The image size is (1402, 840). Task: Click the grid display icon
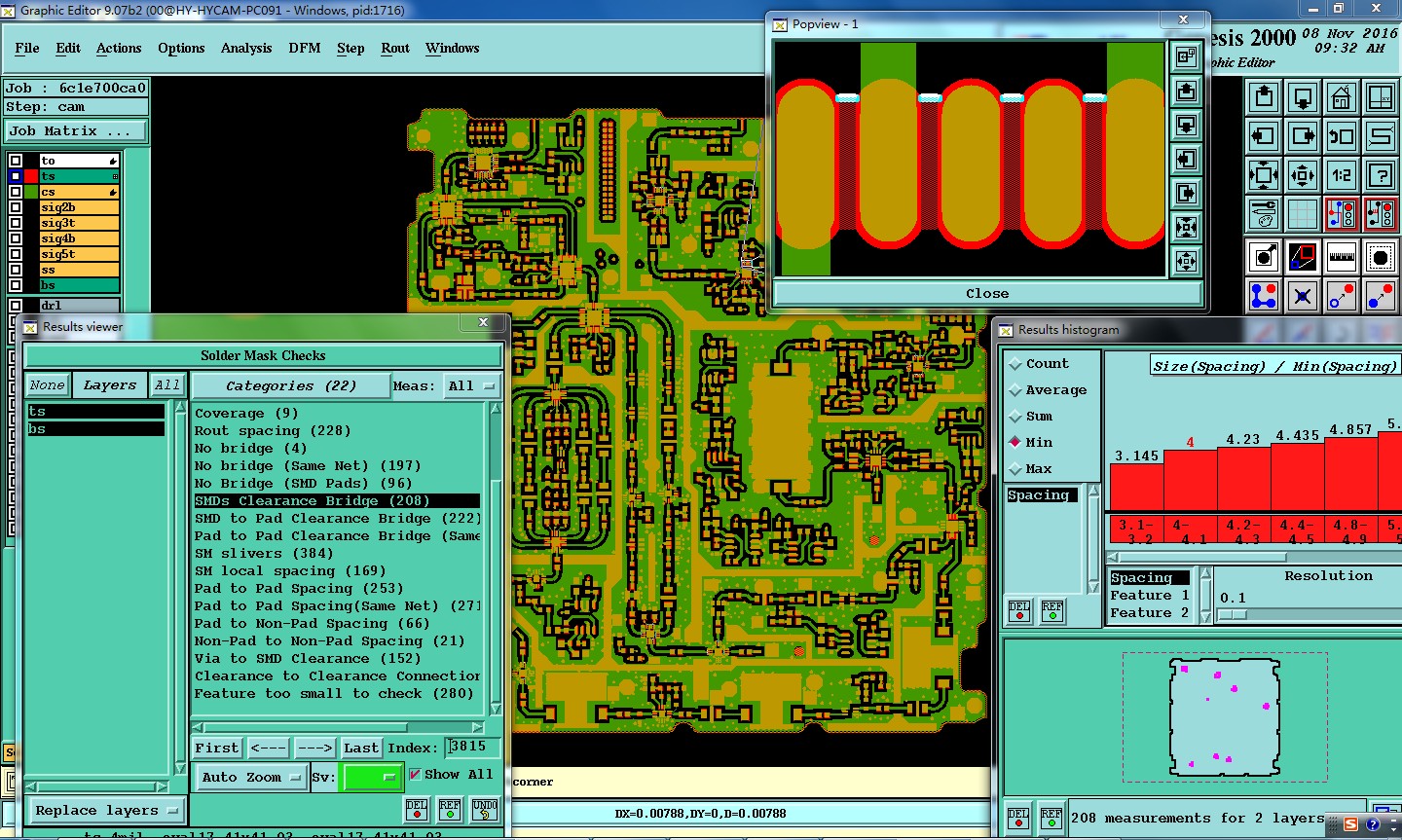tap(1303, 214)
